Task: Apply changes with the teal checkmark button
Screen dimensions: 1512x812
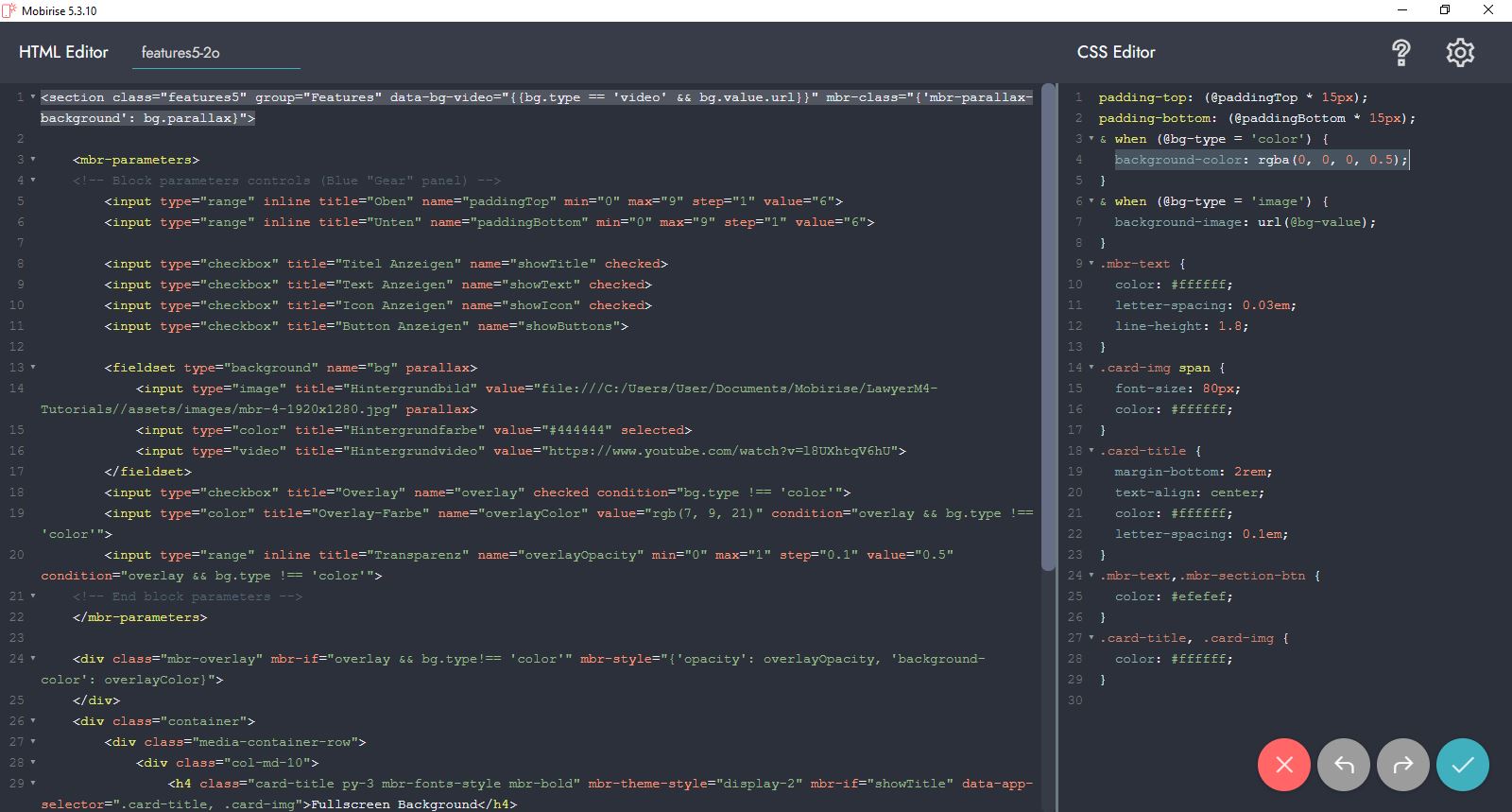Action: [1462, 765]
